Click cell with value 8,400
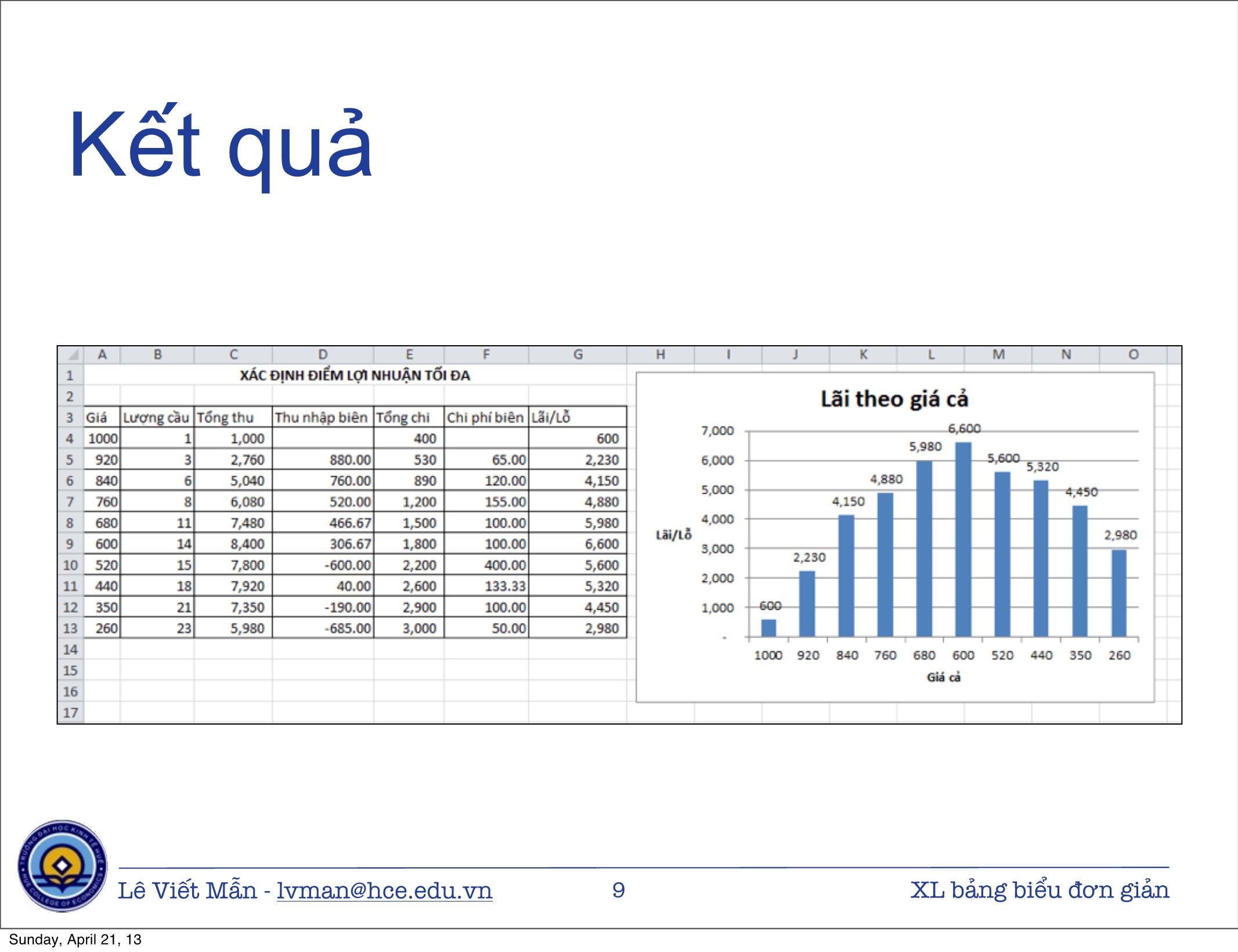Image resolution: width=1238 pixels, height=952 pixels. click(x=233, y=544)
